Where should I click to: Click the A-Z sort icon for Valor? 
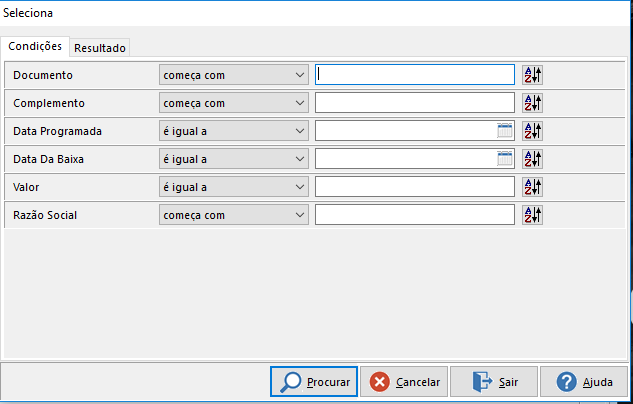(532, 187)
